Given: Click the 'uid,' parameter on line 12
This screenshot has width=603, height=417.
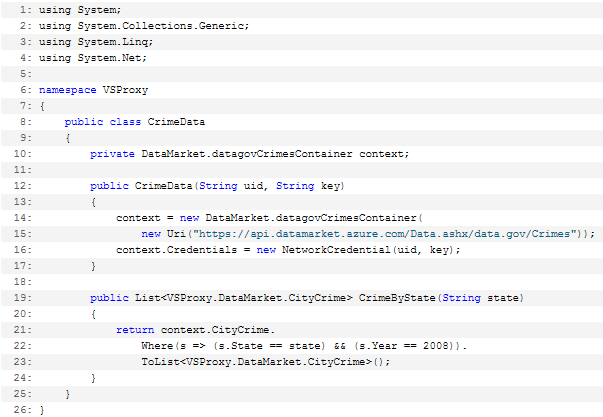Looking at the screenshot, I should (x=256, y=186).
